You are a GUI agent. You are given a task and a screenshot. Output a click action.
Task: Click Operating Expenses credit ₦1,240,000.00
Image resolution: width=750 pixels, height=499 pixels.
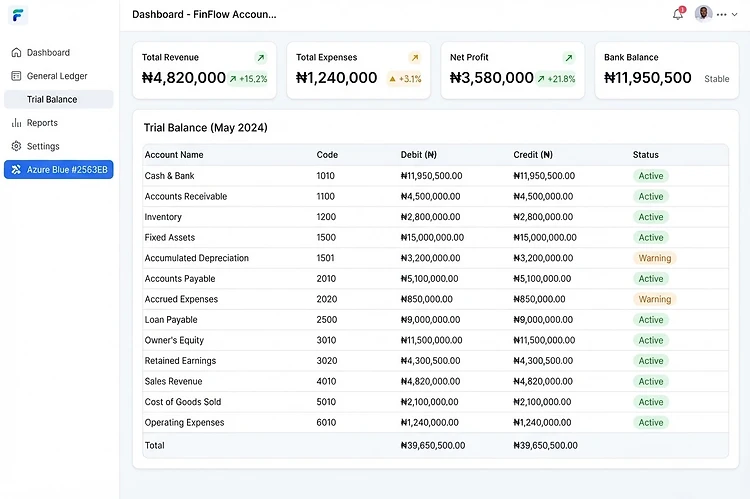pos(542,423)
